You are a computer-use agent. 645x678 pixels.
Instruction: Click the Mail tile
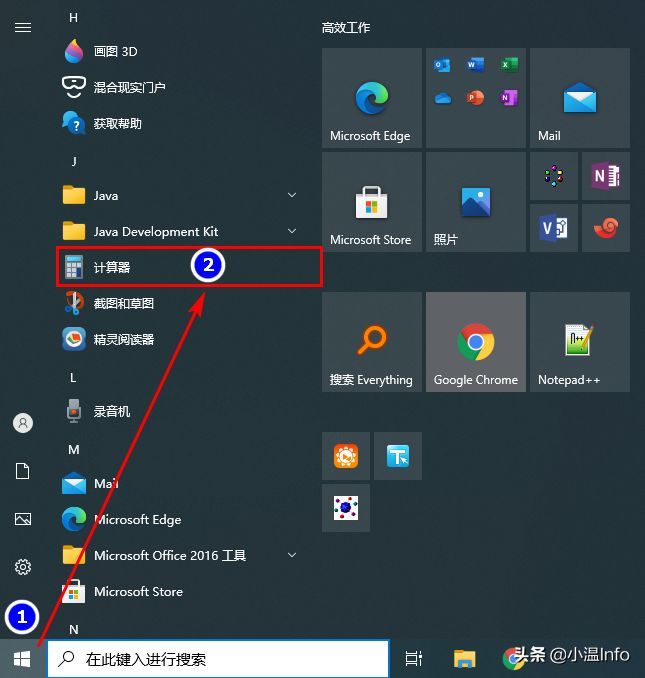click(x=580, y=98)
